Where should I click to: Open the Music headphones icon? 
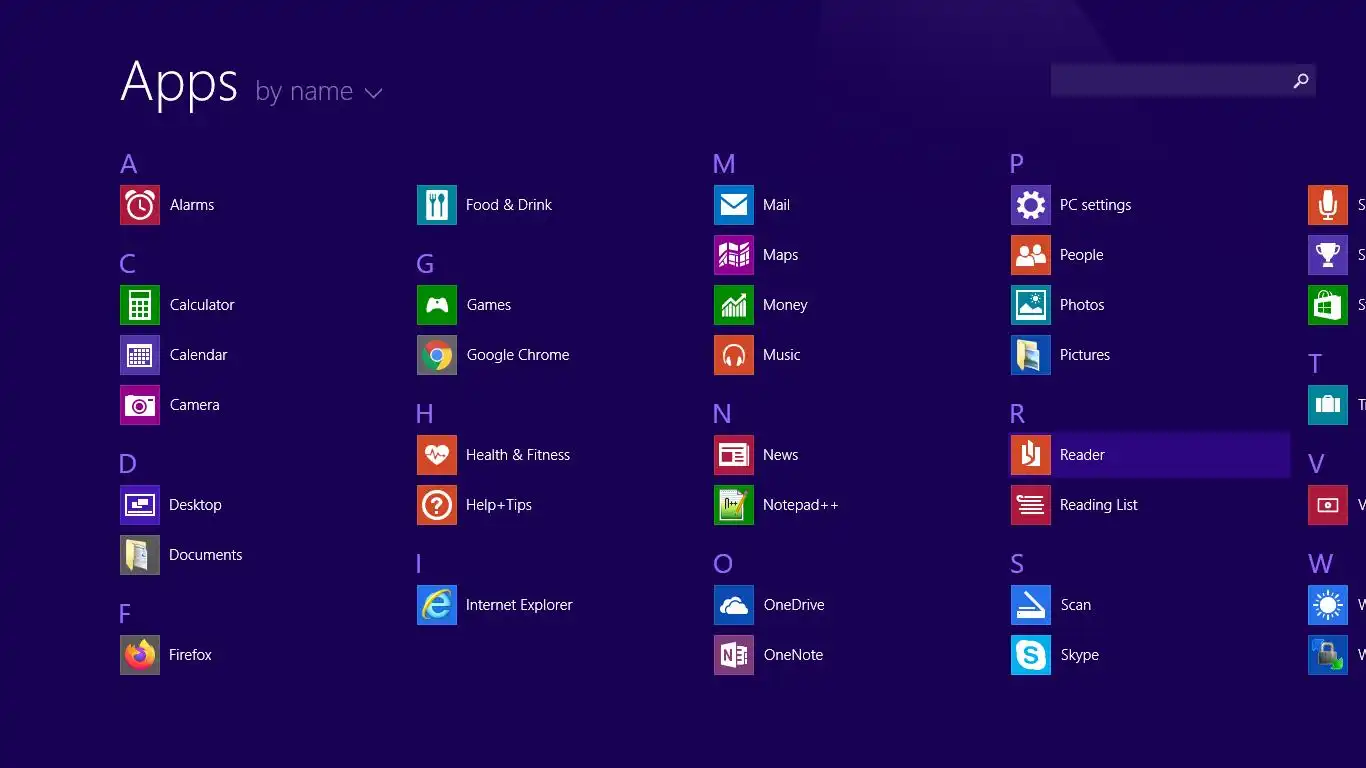734,355
